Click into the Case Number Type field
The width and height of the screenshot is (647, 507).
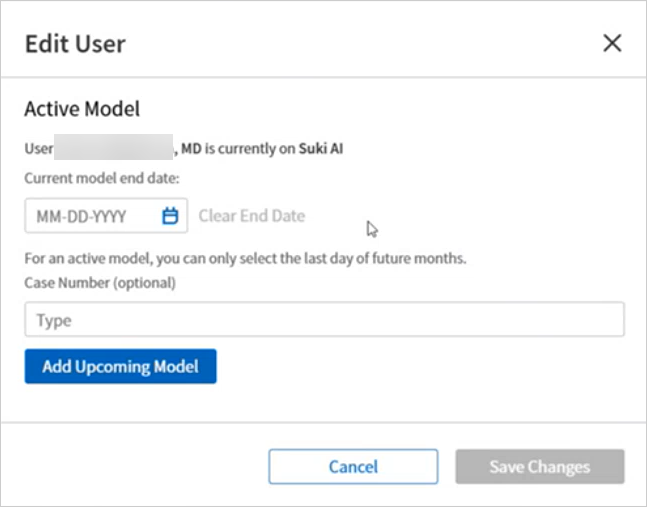(x=324, y=320)
